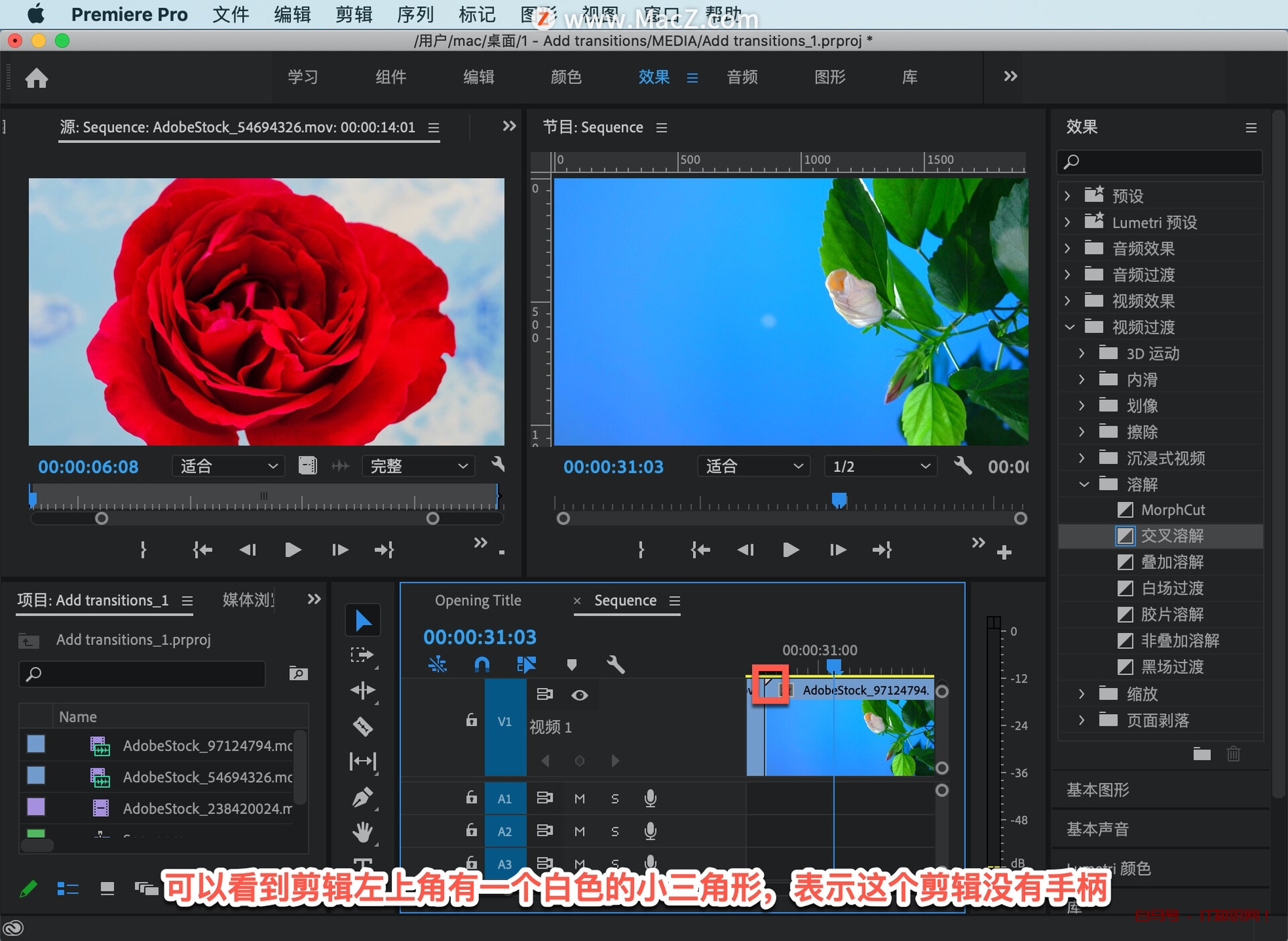Click the magnet Snap icon in the timeline

click(x=482, y=664)
